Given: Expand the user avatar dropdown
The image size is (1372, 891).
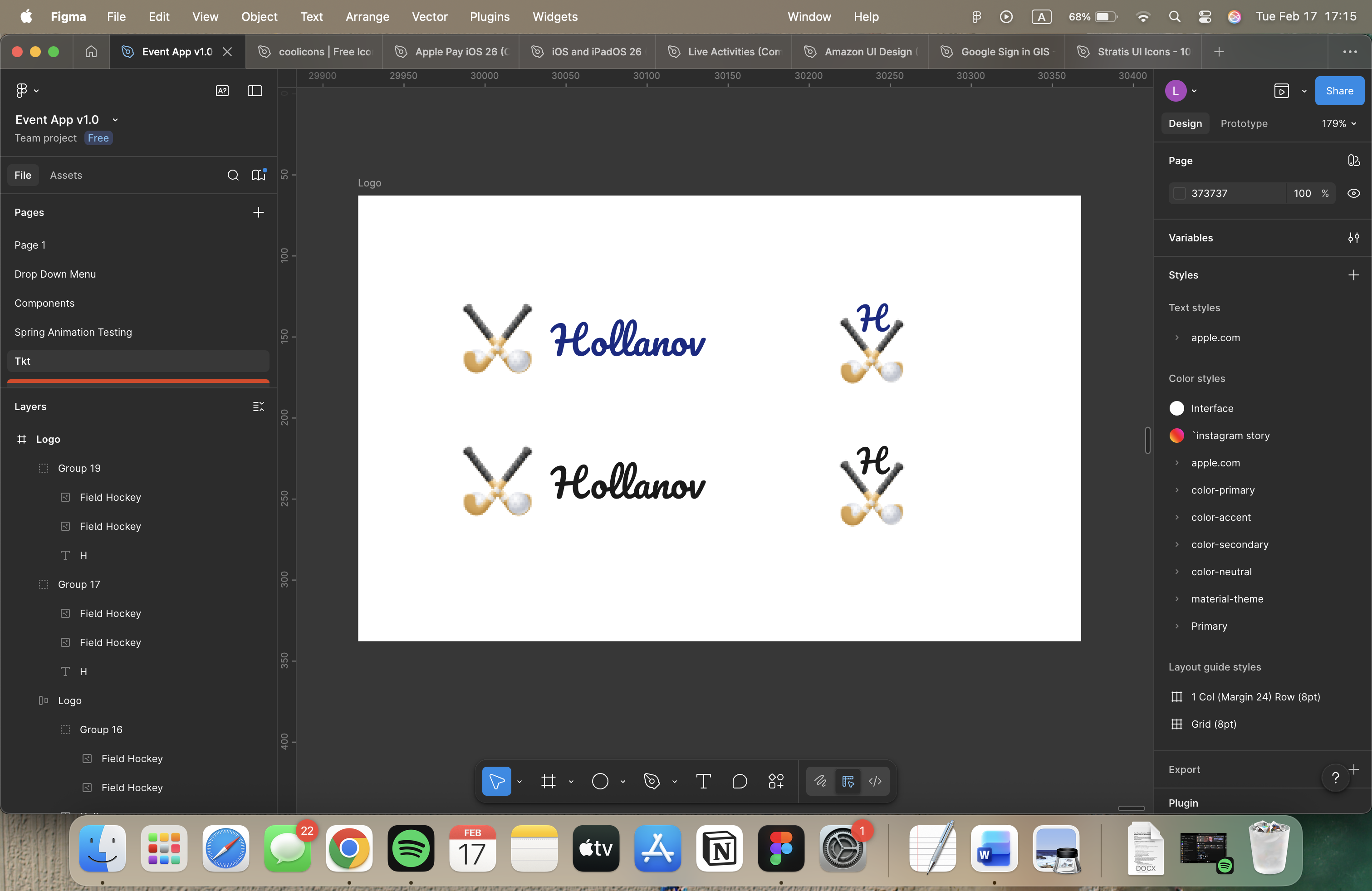Looking at the screenshot, I should pyautogui.click(x=1194, y=91).
